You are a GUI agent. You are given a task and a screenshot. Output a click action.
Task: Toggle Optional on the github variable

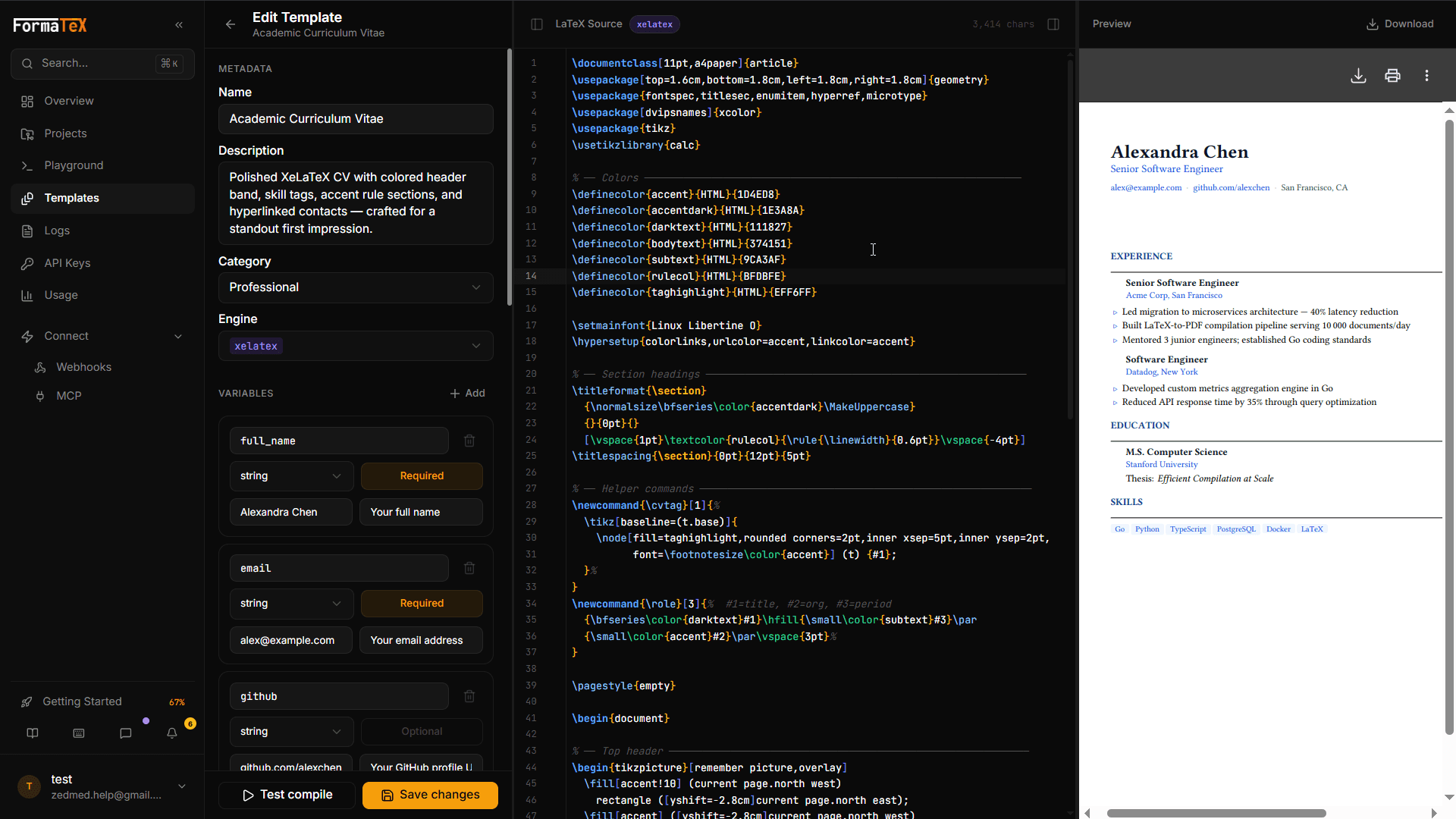[422, 732]
